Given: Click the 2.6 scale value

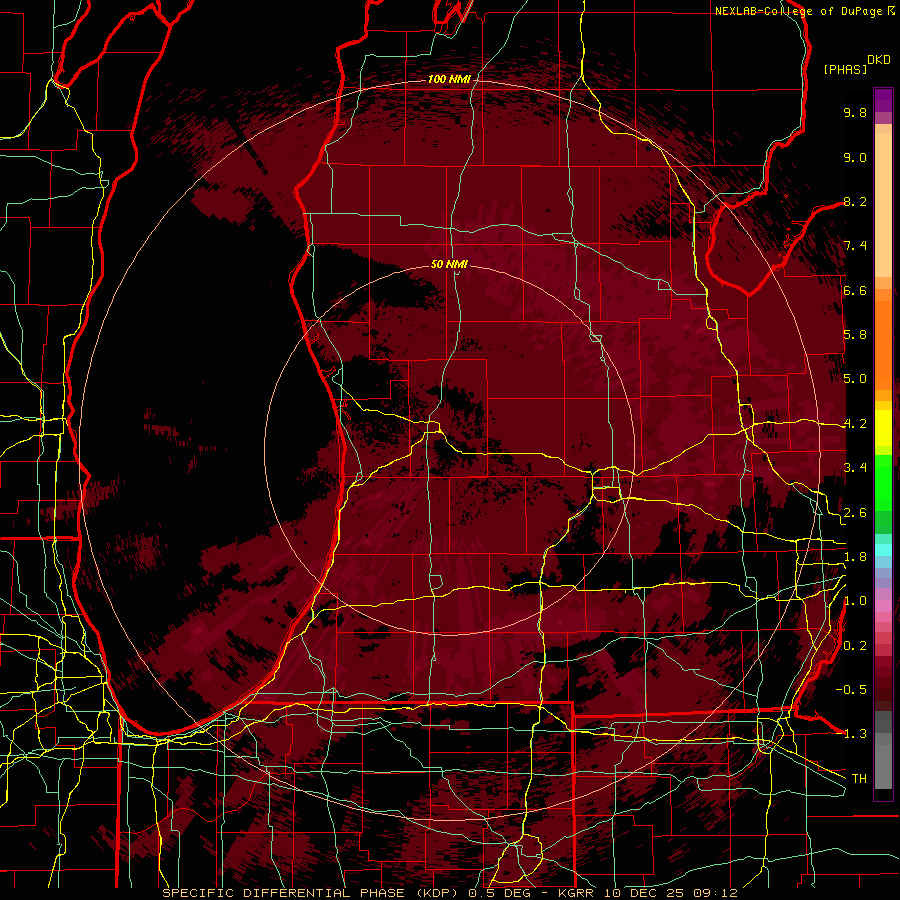Looking at the screenshot, I should (x=855, y=513).
